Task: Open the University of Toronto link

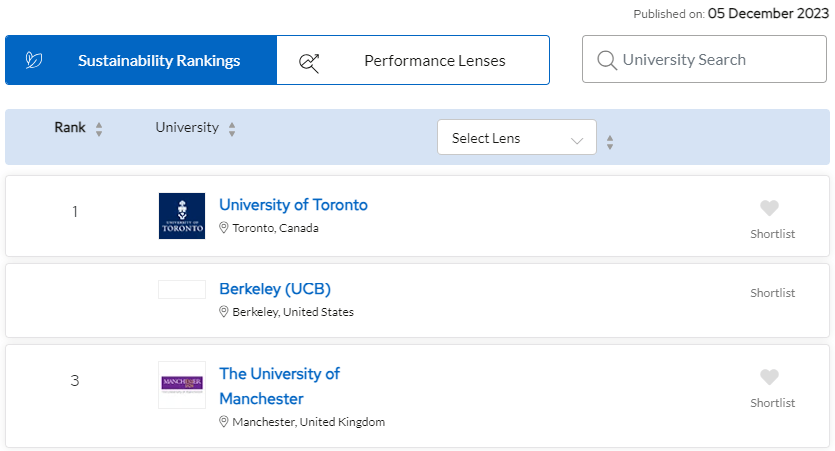Action: tap(293, 204)
